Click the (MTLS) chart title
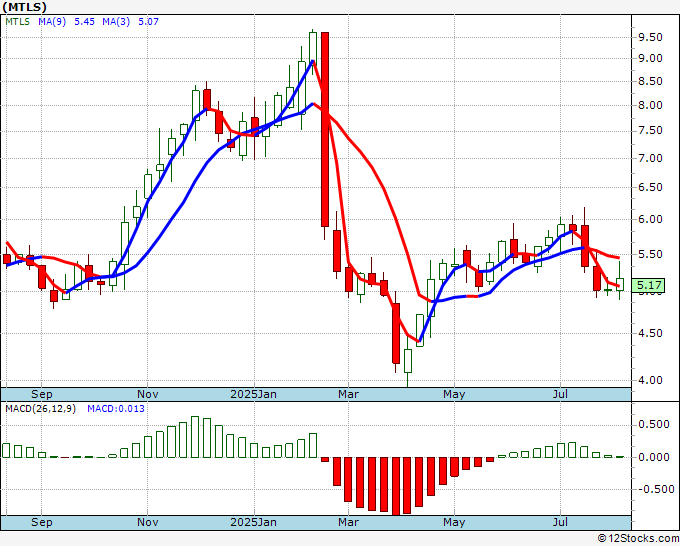Image resolution: width=680 pixels, height=546 pixels. [x=25, y=7]
